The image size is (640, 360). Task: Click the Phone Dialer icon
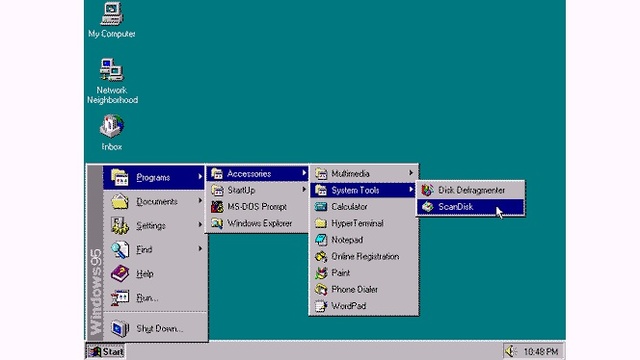point(321,289)
